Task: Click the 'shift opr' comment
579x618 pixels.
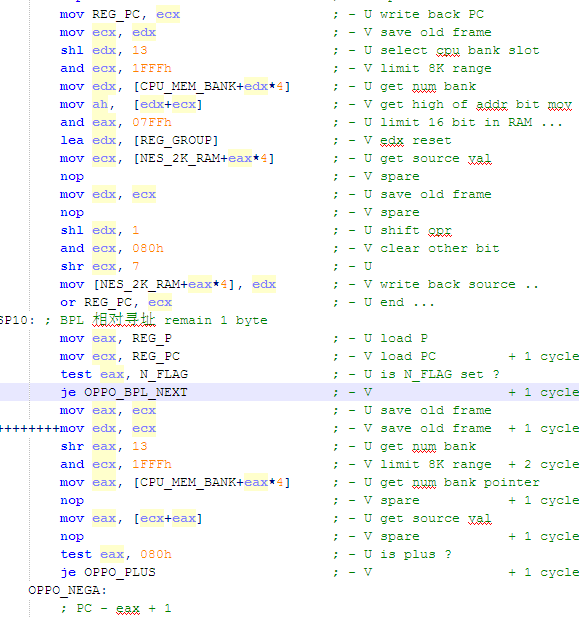Action: 416,230
